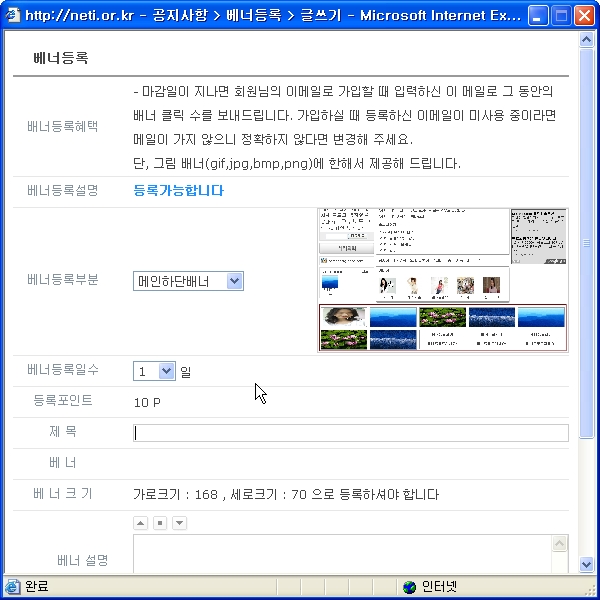Click the globe 인터넷 zone icon
The width and height of the screenshot is (600, 600).
tap(409, 587)
